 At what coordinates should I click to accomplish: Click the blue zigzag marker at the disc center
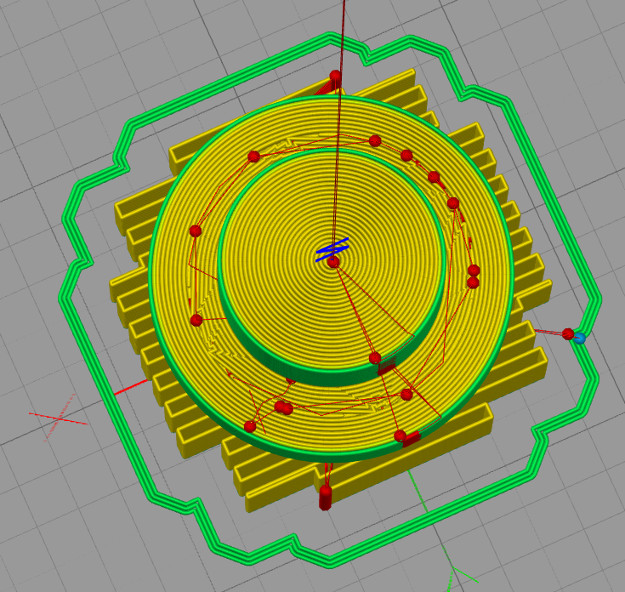332,250
